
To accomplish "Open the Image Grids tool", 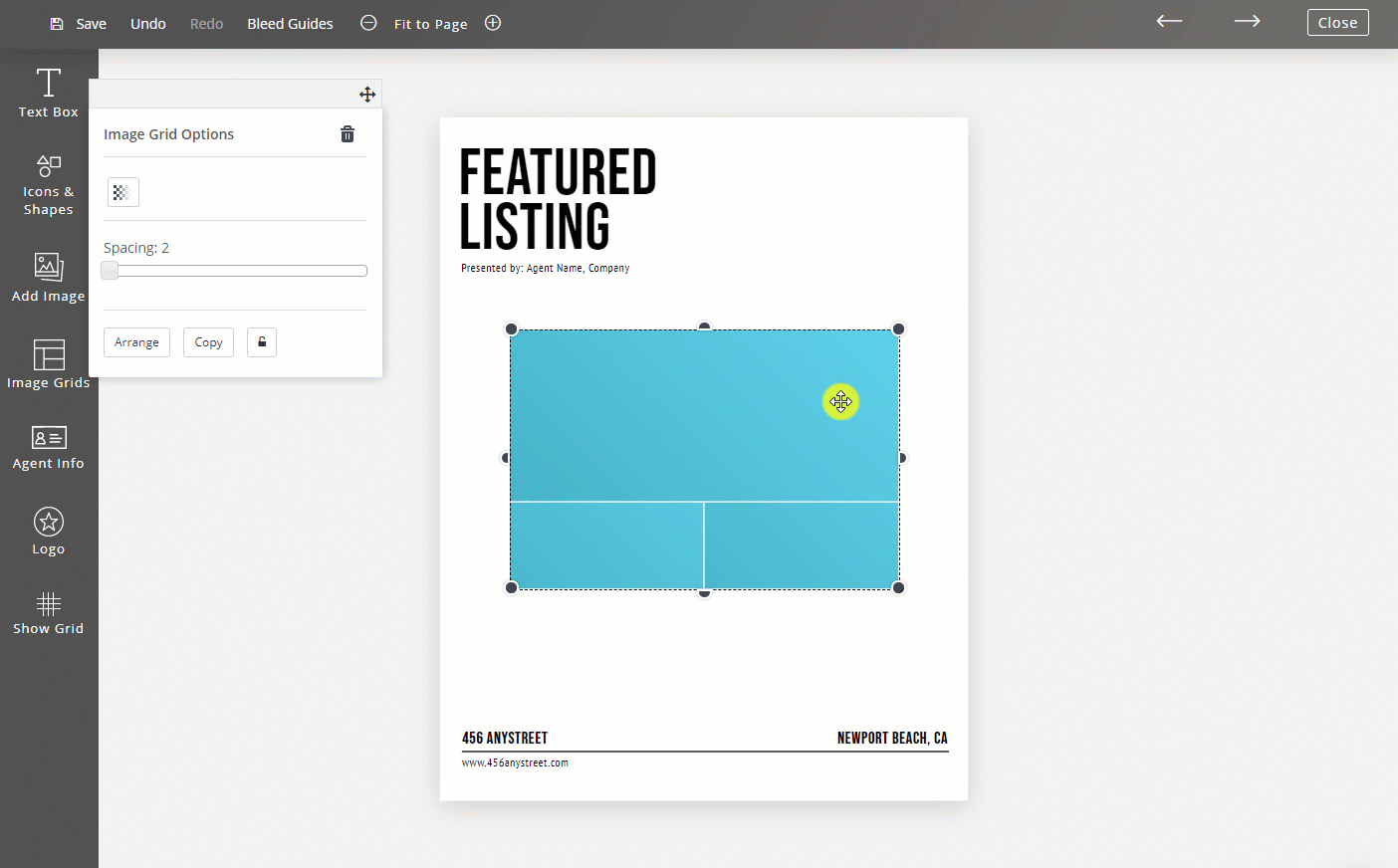I will click(x=47, y=363).
